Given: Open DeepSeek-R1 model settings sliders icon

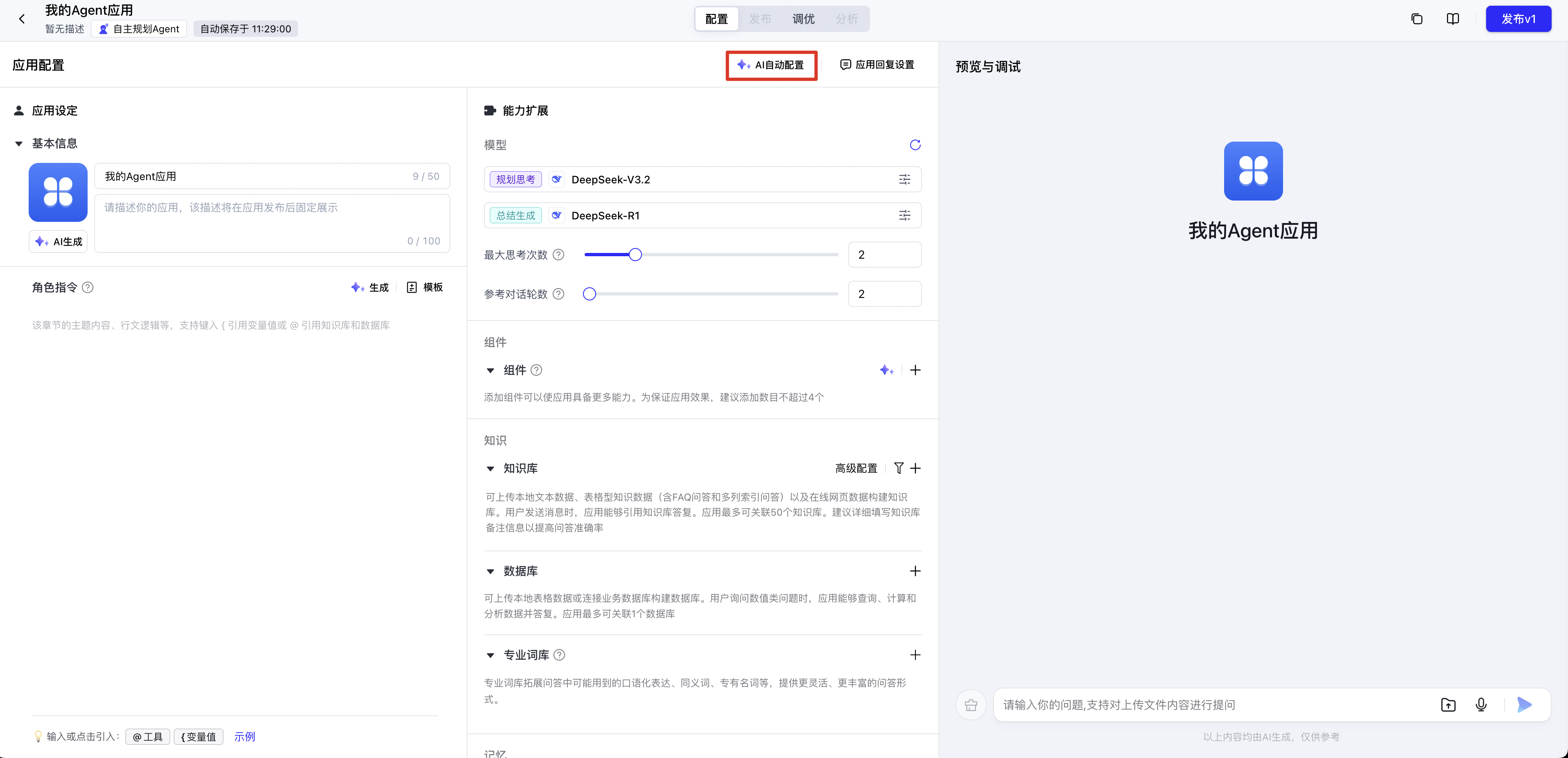Looking at the screenshot, I should point(904,215).
